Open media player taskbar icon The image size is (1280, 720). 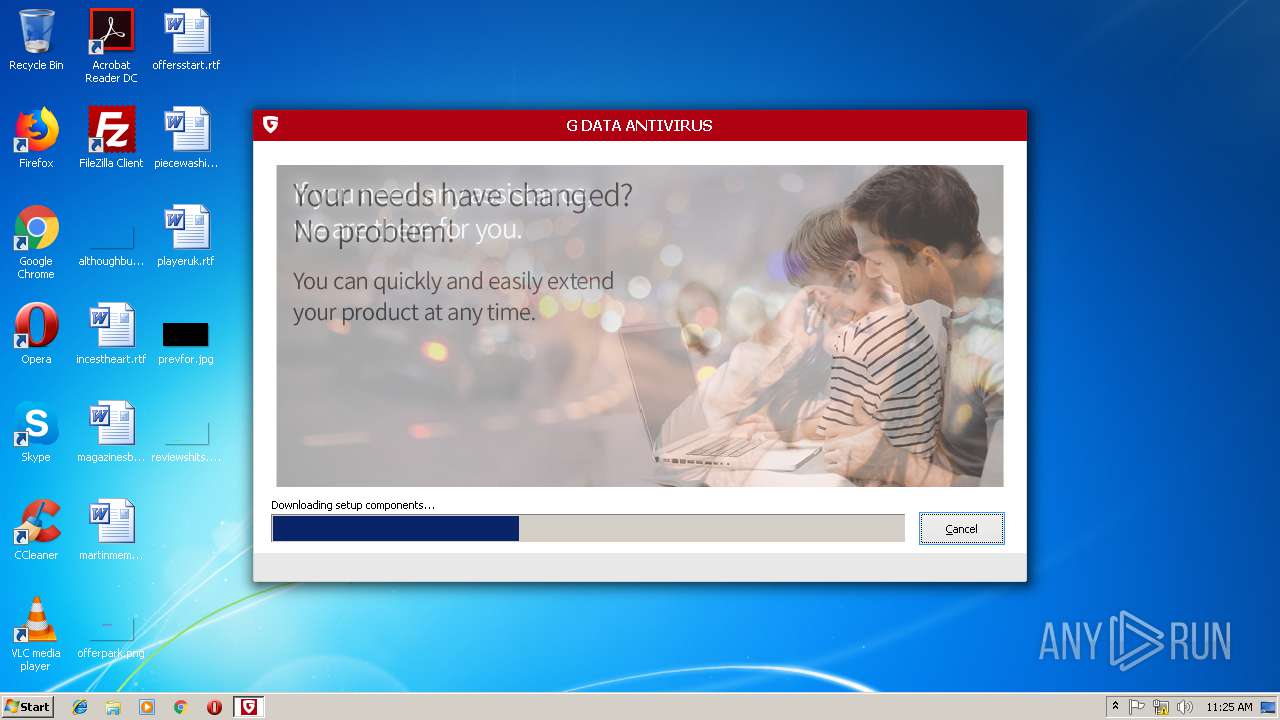point(147,707)
